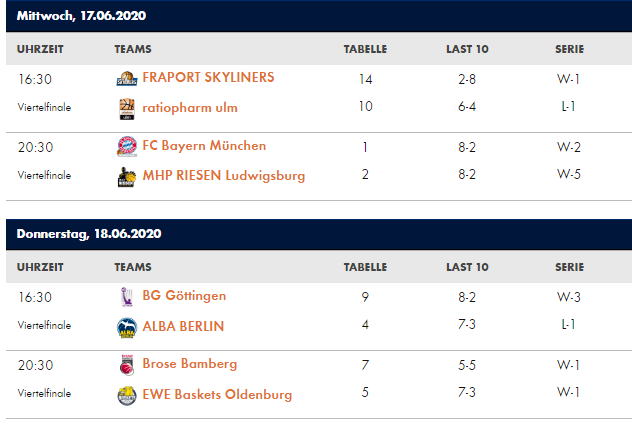632x426 pixels.
Task: Click the ALBA BERLIN team logo
Action: 126,327
